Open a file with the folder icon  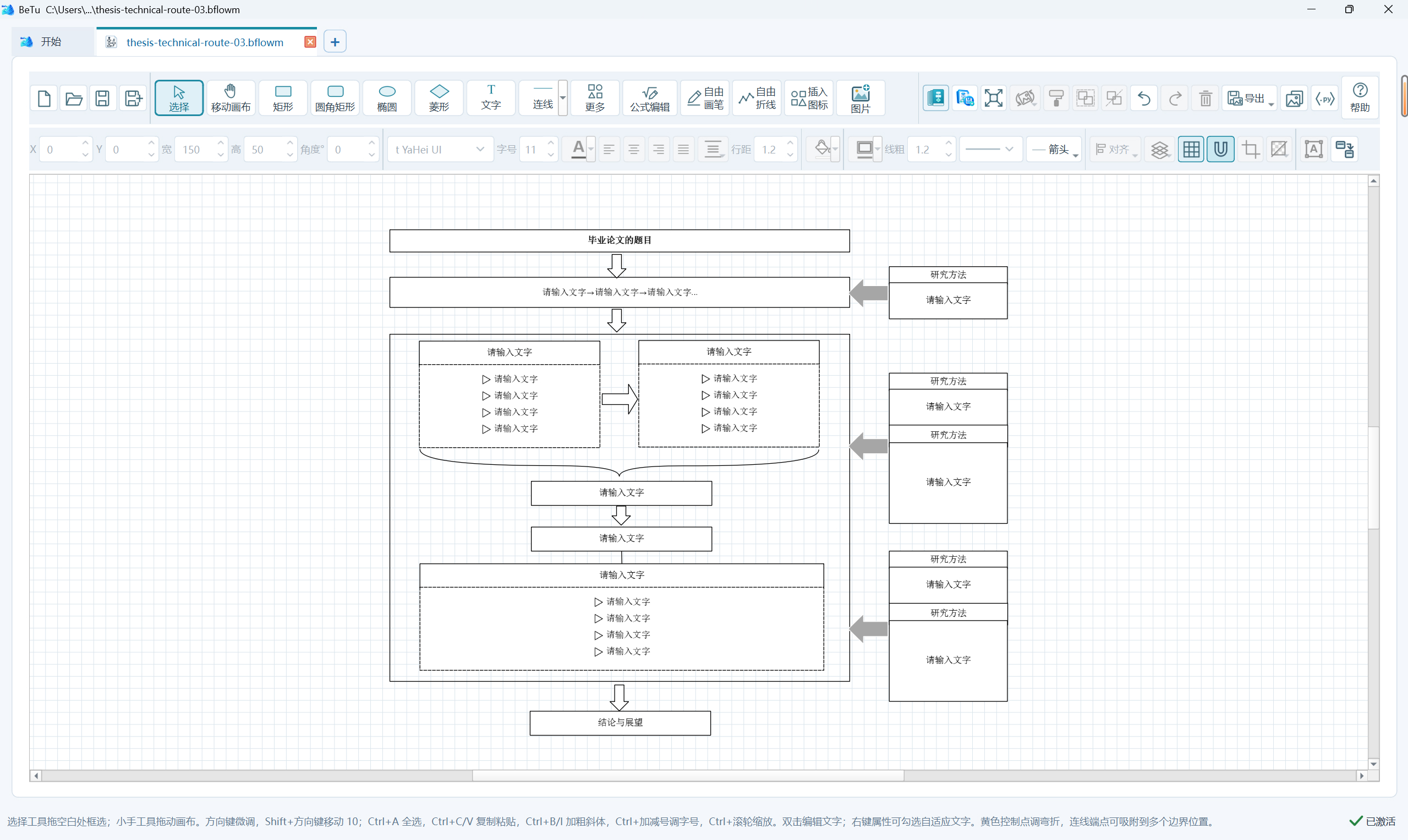pos(74,98)
